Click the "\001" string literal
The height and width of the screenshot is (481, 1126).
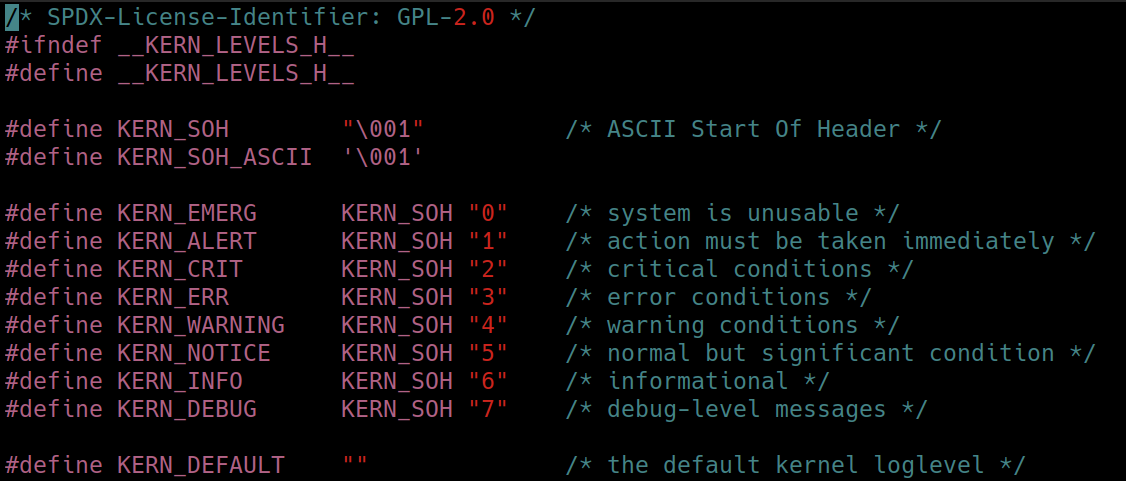click(383, 130)
